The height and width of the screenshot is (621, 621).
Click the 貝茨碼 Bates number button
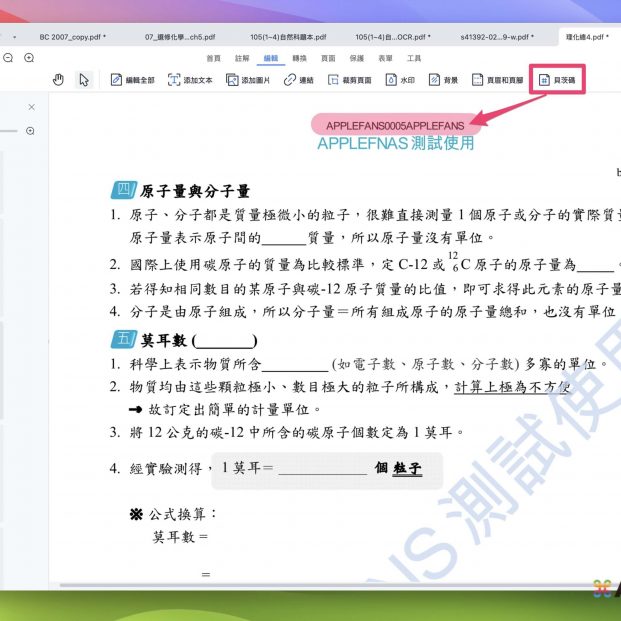[558, 79]
